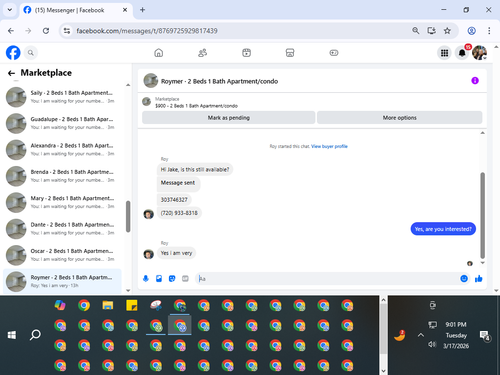This screenshot has width=500, height=375.
Task: Open the browser zoom magnifier icon
Action: point(416,31)
